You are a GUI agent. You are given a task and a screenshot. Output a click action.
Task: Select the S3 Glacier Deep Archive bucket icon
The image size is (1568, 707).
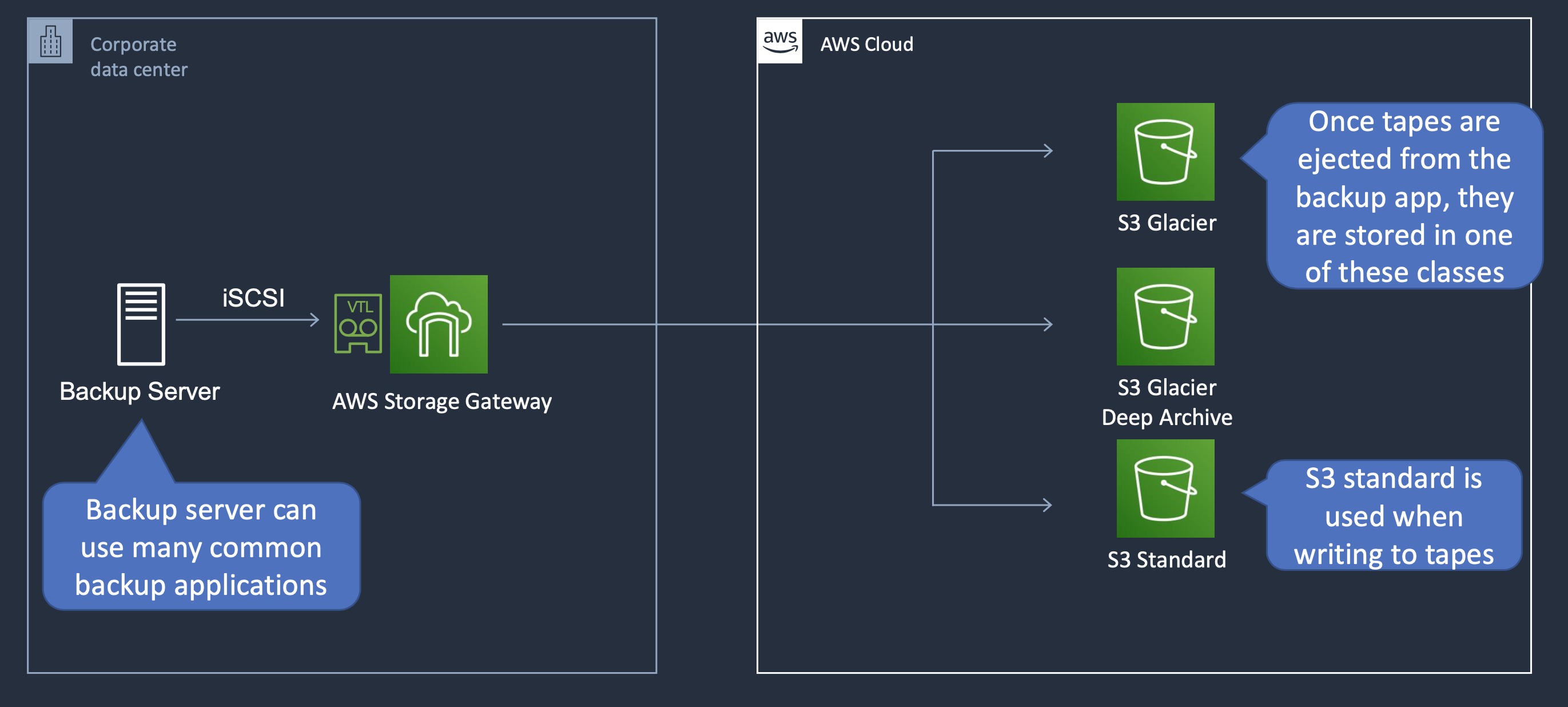tap(1165, 317)
